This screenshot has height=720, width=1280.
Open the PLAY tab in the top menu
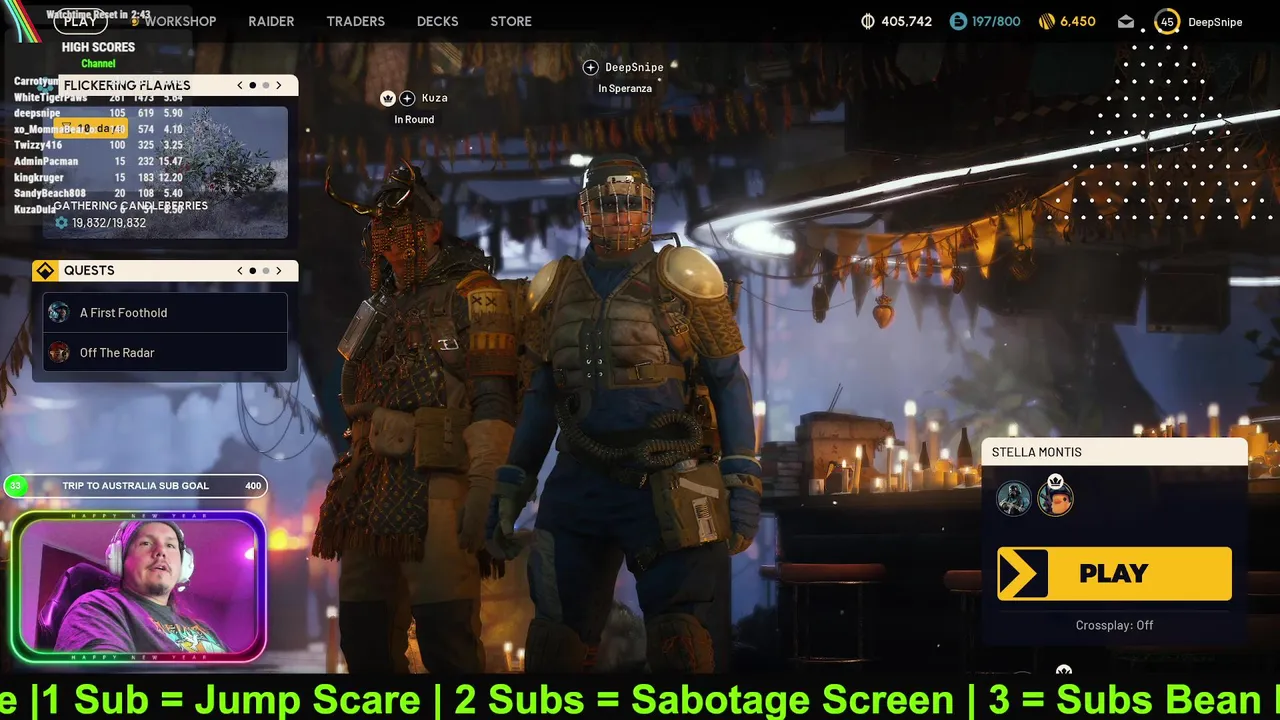pyautogui.click(x=80, y=21)
